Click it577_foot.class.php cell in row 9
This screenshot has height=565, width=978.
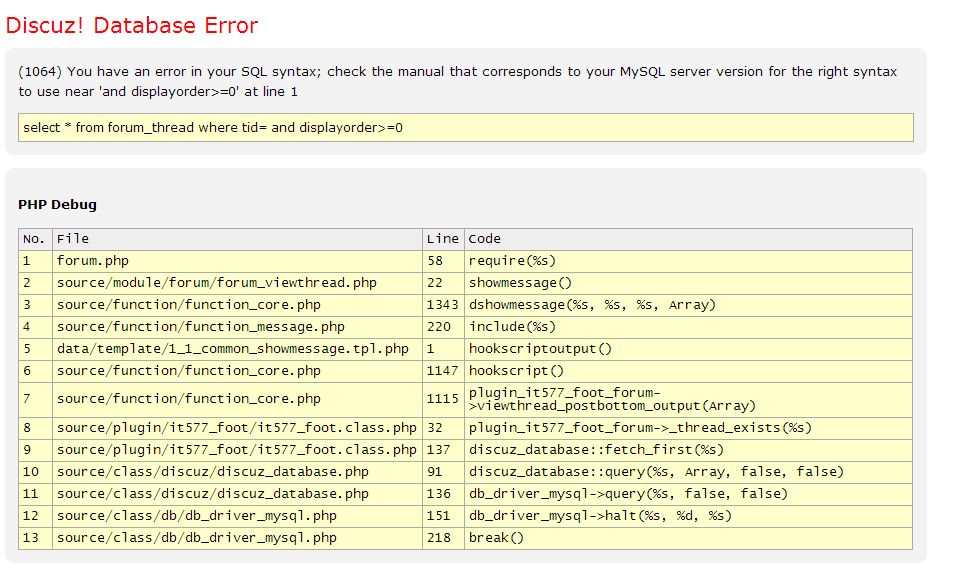coord(237,450)
